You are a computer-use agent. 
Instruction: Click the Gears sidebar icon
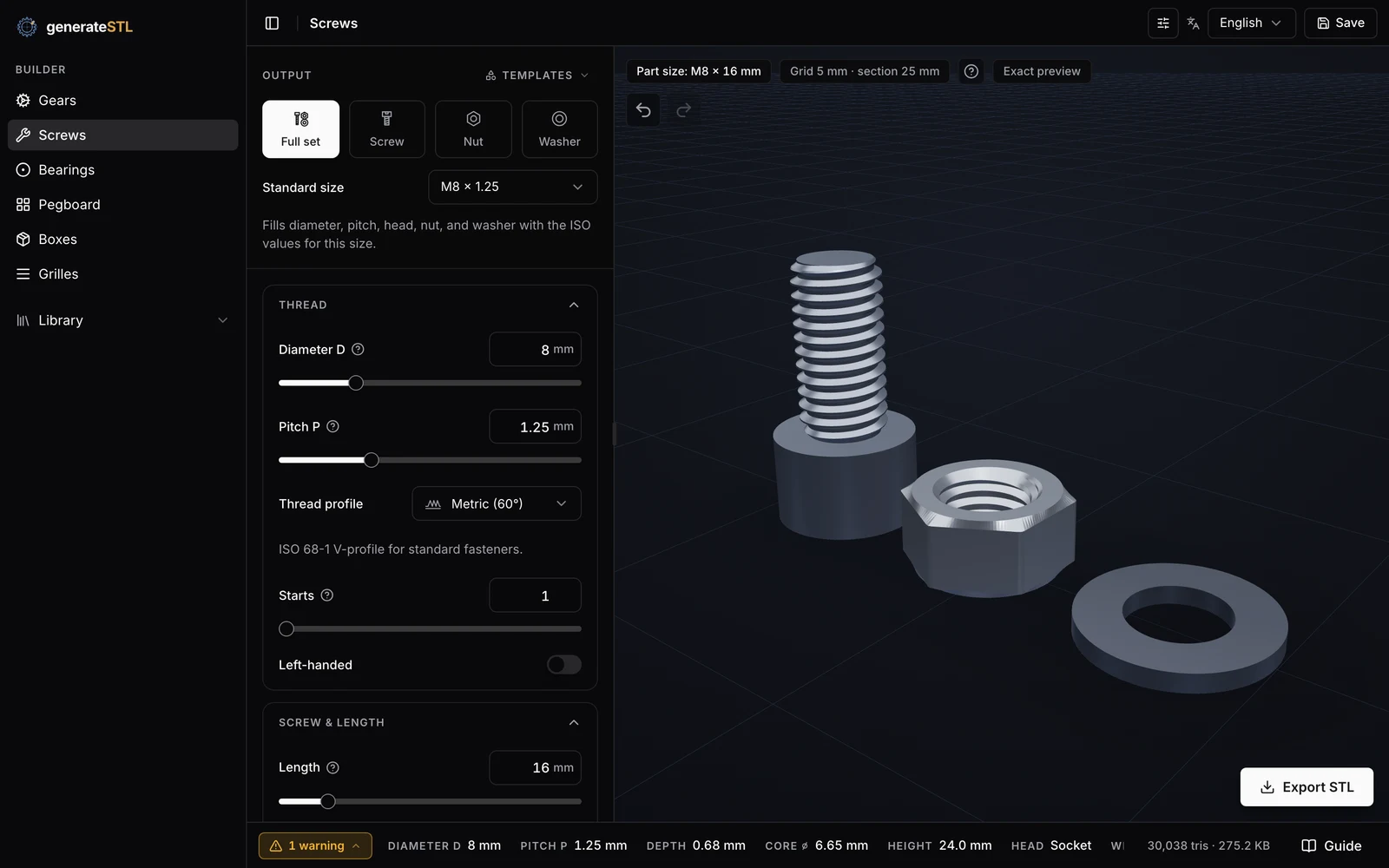click(23, 101)
